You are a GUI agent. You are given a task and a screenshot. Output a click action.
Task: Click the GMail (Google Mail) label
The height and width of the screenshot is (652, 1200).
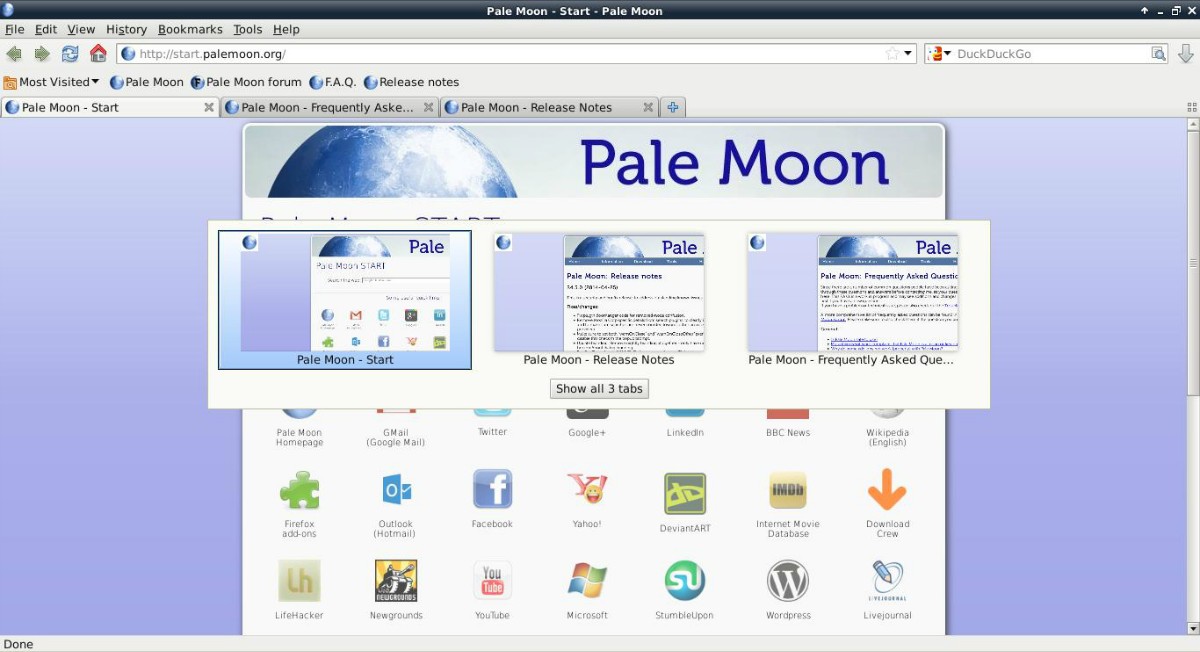tap(395, 438)
